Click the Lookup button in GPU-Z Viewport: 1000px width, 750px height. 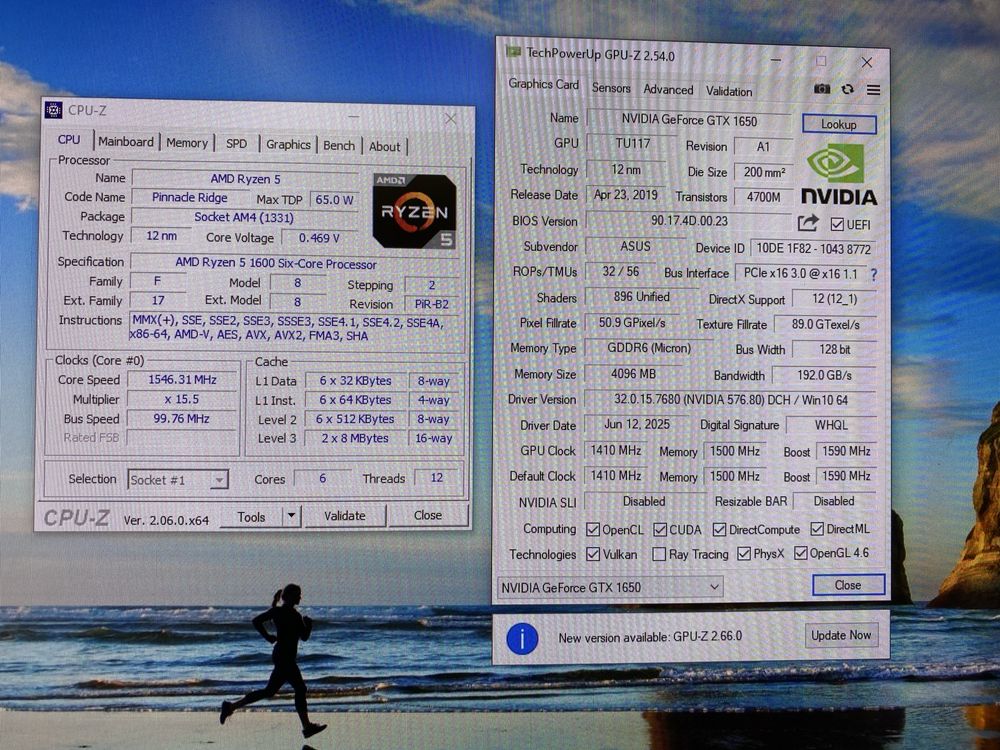tap(839, 124)
